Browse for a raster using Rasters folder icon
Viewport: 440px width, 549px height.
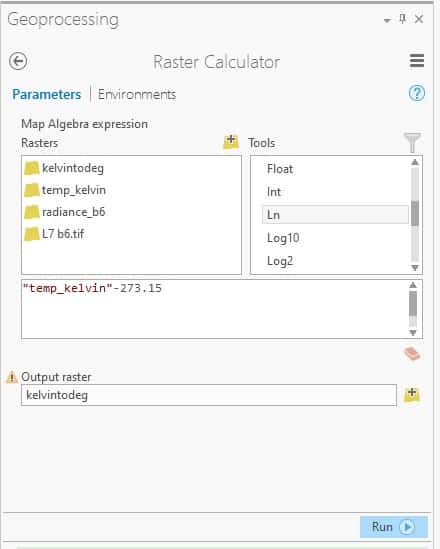pyautogui.click(x=231, y=142)
